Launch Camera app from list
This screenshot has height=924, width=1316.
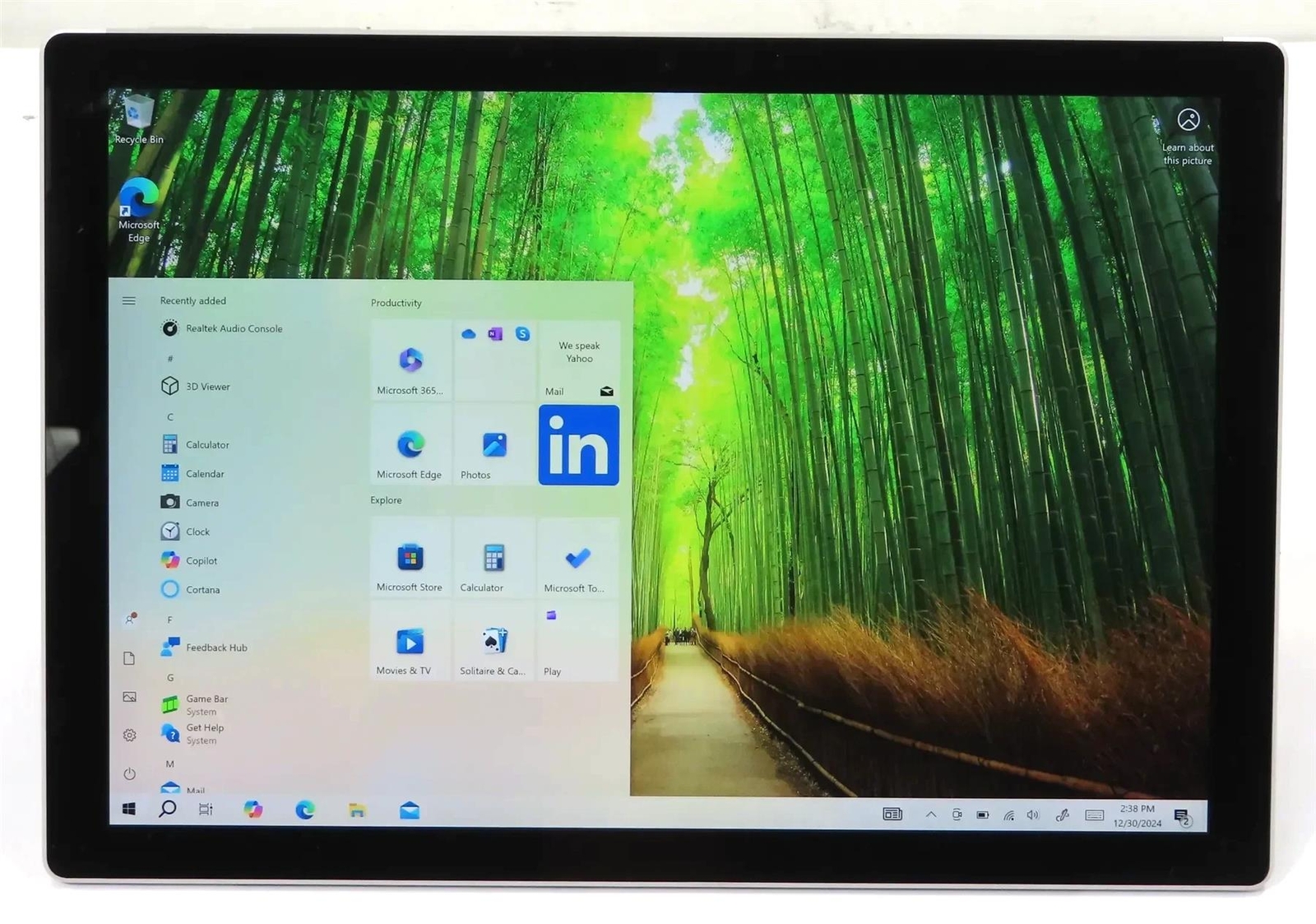point(190,502)
